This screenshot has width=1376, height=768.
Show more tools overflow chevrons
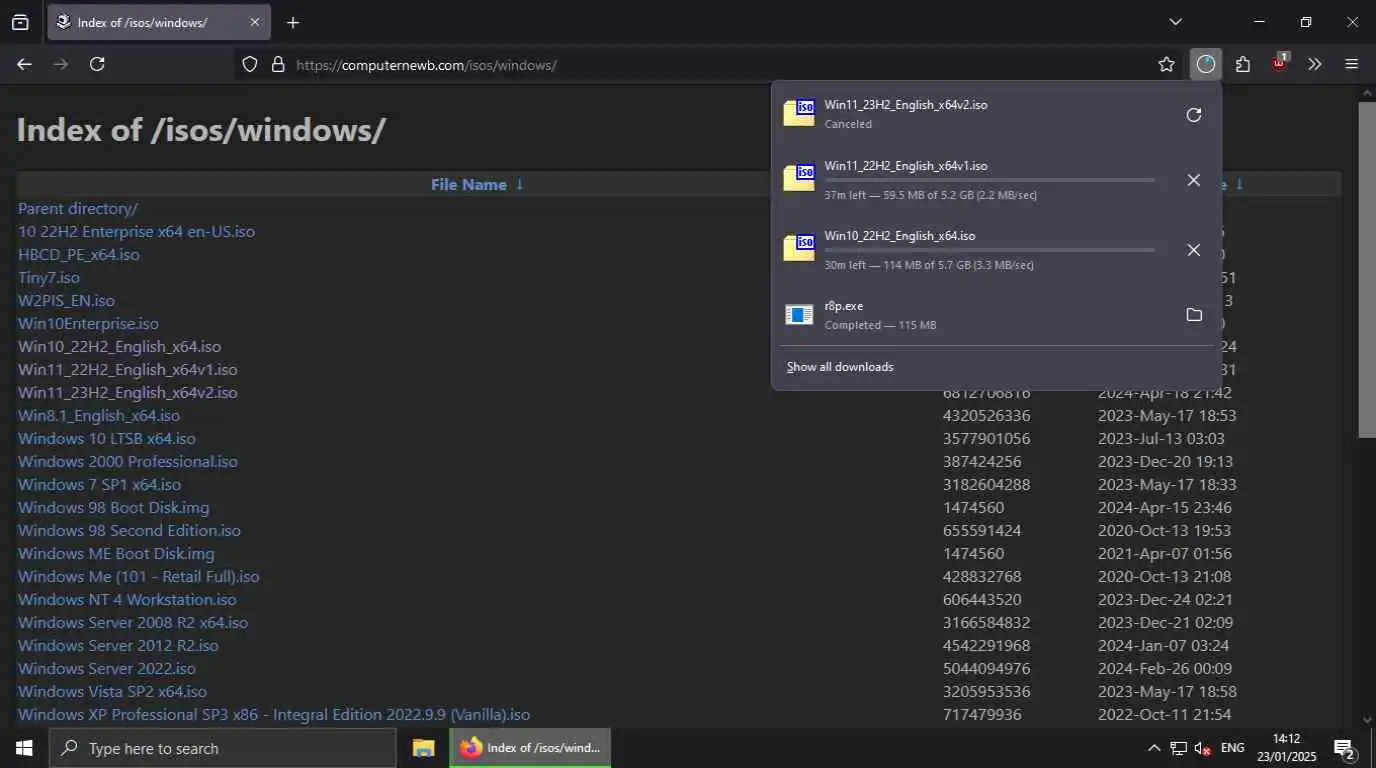pos(1315,64)
